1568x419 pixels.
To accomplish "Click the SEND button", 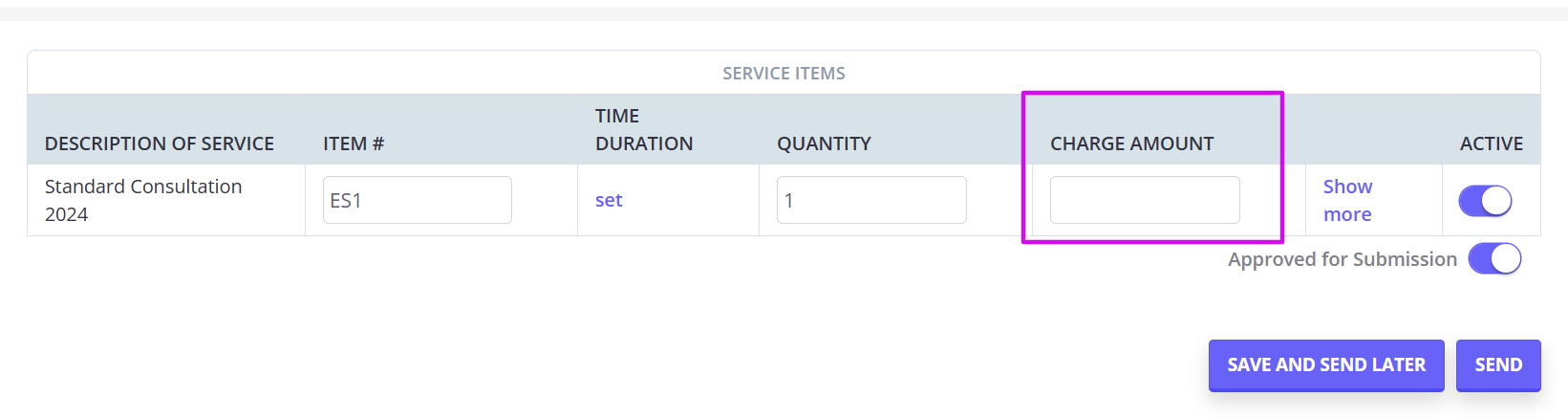I will pyautogui.click(x=1498, y=365).
